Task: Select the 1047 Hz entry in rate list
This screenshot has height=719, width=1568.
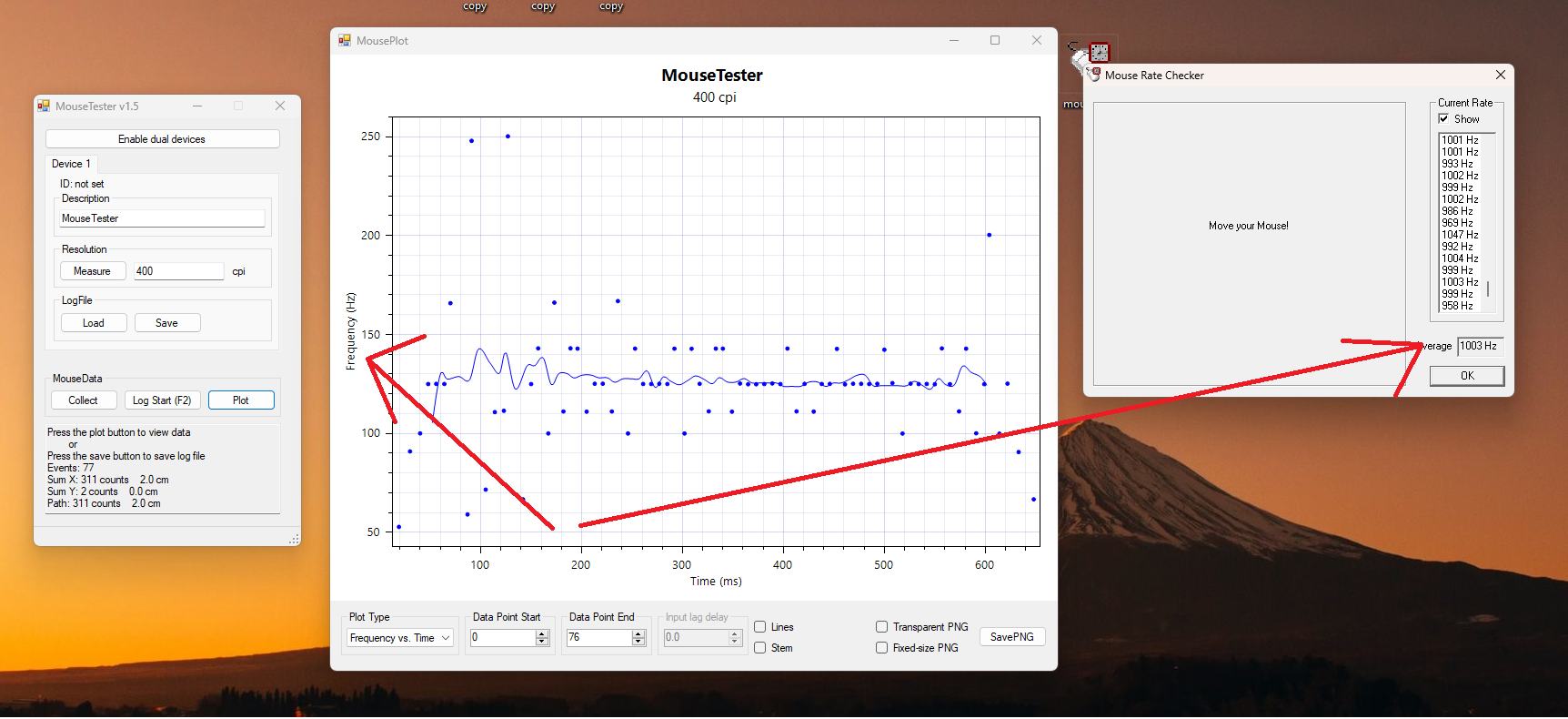Action: 1460,235
